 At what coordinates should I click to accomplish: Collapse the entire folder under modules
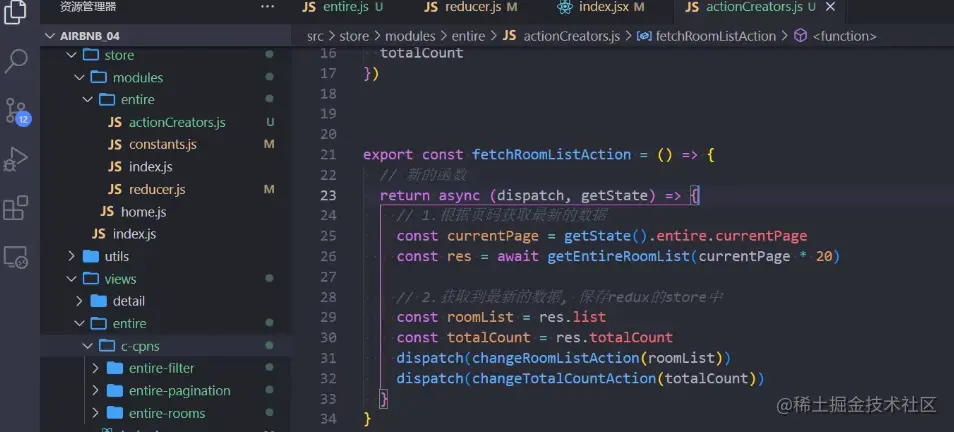(88, 99)
